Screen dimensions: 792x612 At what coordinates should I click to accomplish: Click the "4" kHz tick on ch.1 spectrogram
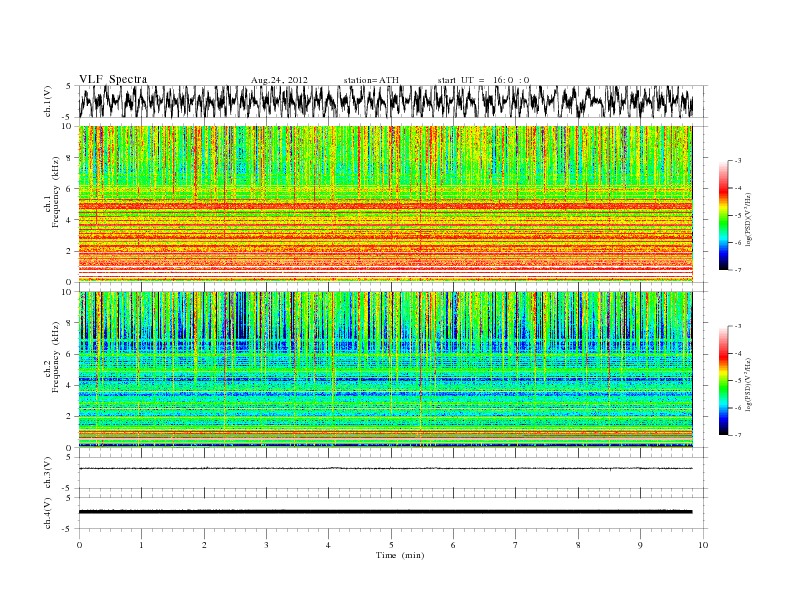(69, 220)
